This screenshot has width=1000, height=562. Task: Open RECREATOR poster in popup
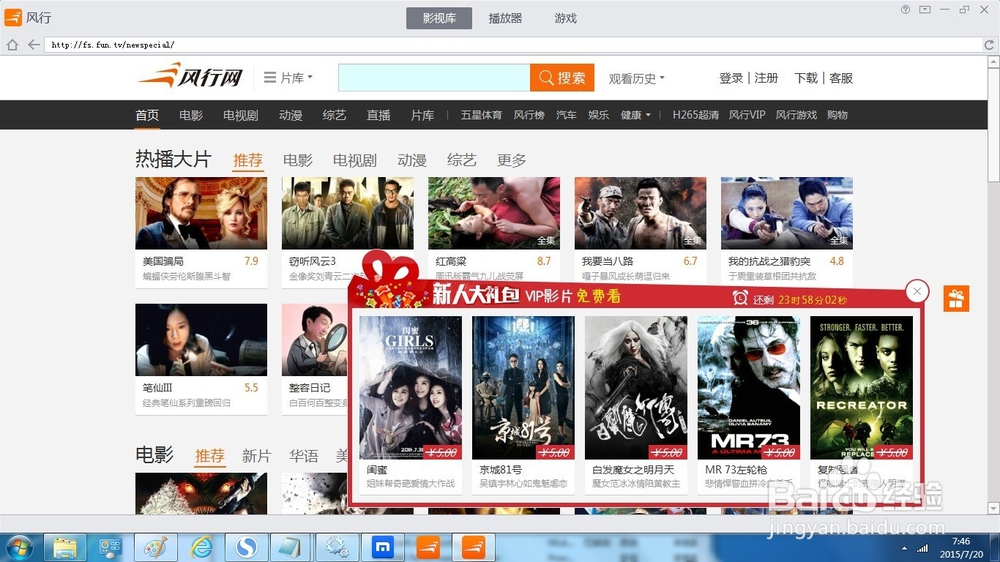coord(862,388)
